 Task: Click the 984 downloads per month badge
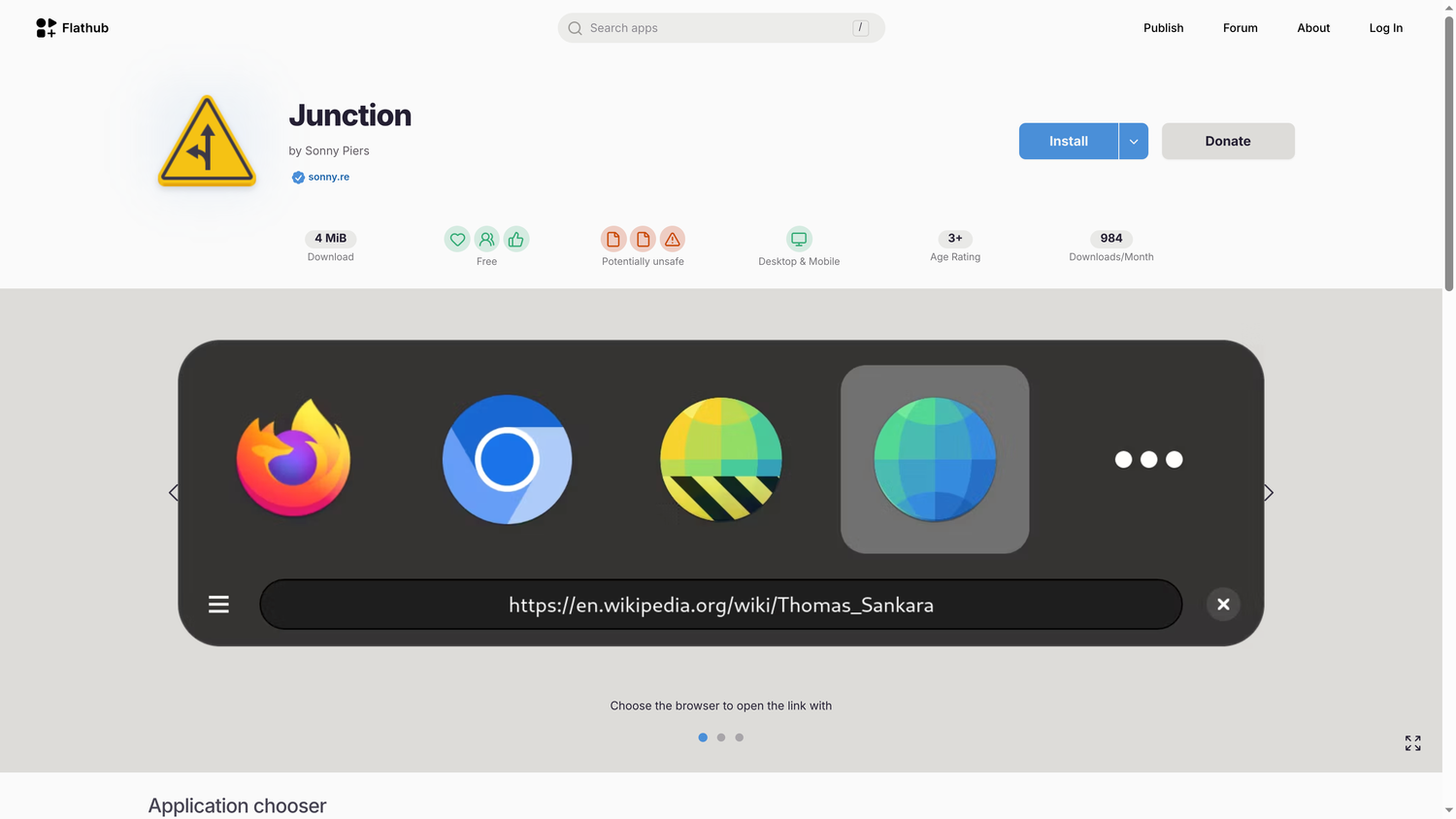(x=1111, y=239)
